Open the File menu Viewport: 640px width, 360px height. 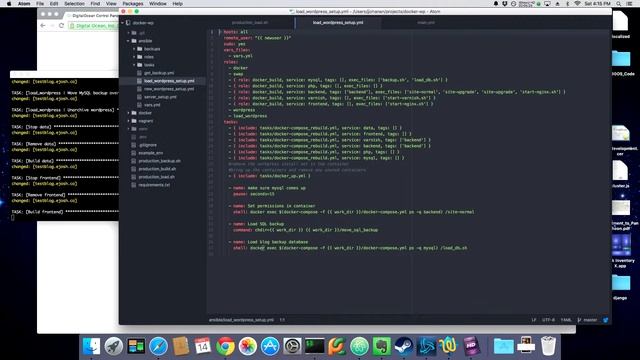tap(40, 4)
